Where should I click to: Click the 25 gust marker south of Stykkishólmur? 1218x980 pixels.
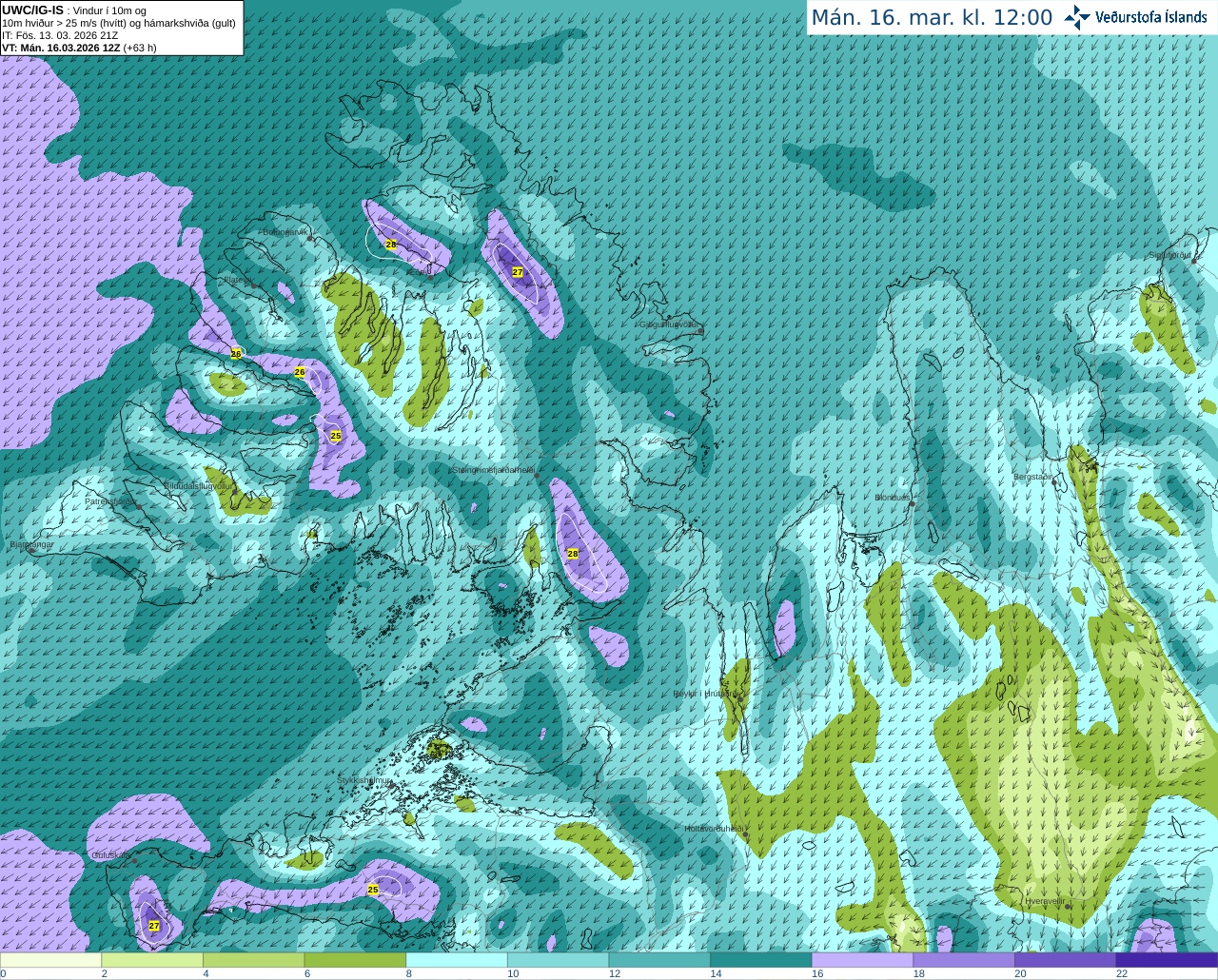click(x=373, y=891)
